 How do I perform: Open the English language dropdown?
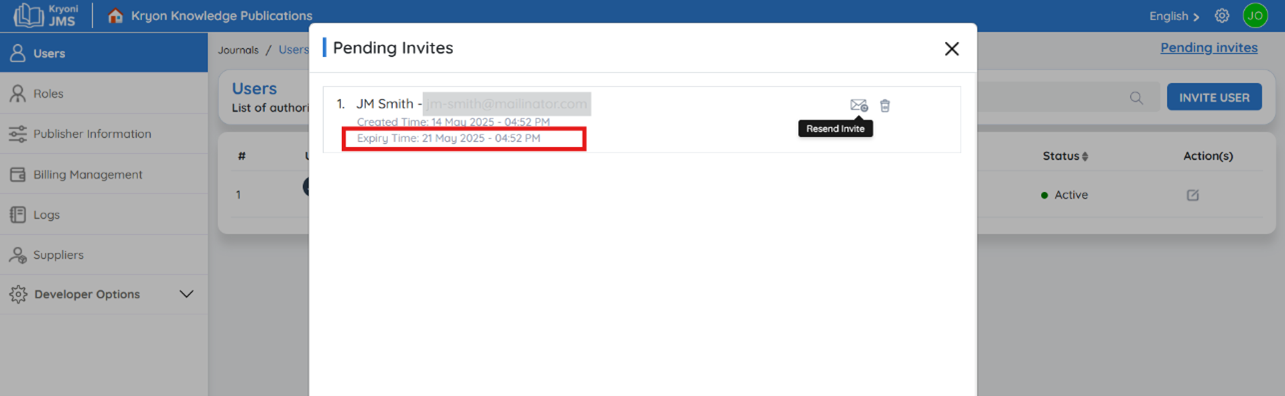(1175, 16)
